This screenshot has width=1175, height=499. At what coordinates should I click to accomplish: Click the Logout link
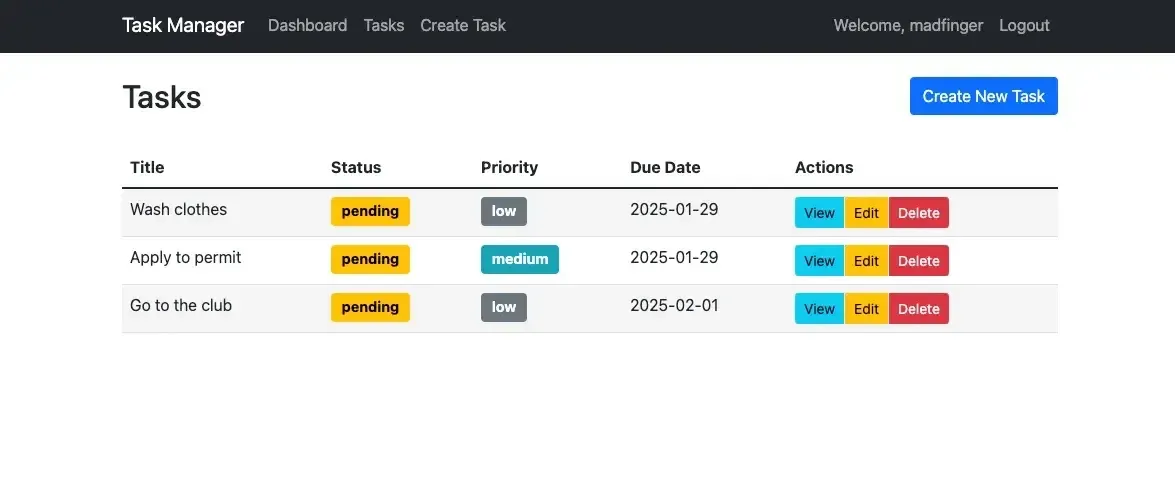(1024, 25)
